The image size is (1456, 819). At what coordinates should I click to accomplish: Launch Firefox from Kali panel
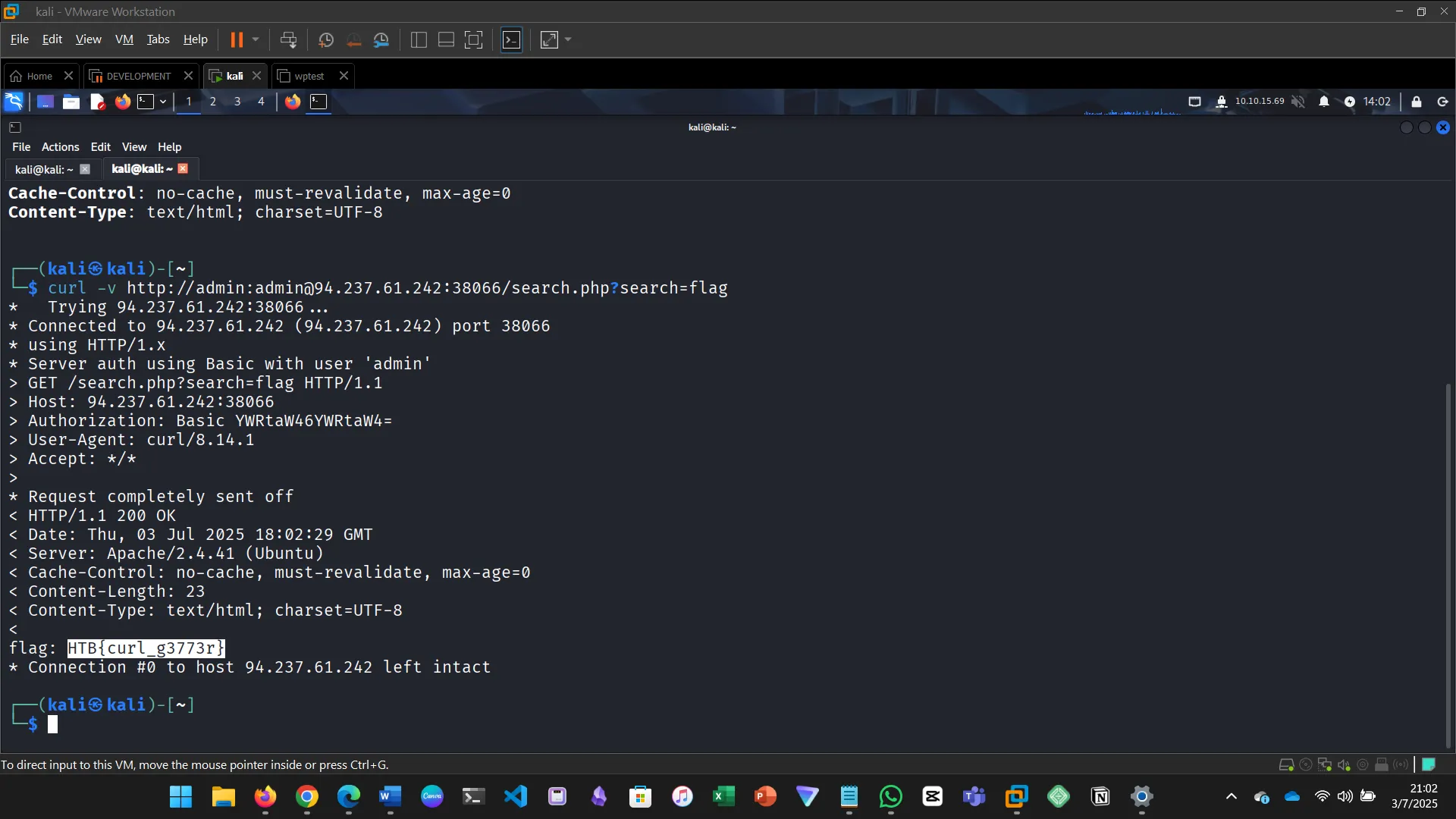[x=122, y=102]
